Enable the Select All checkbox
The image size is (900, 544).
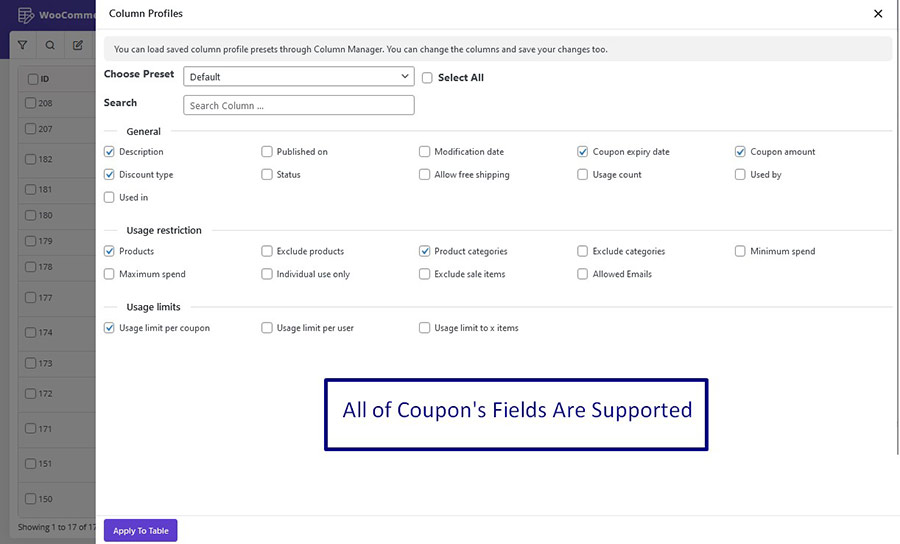click(x=427, y=77)
